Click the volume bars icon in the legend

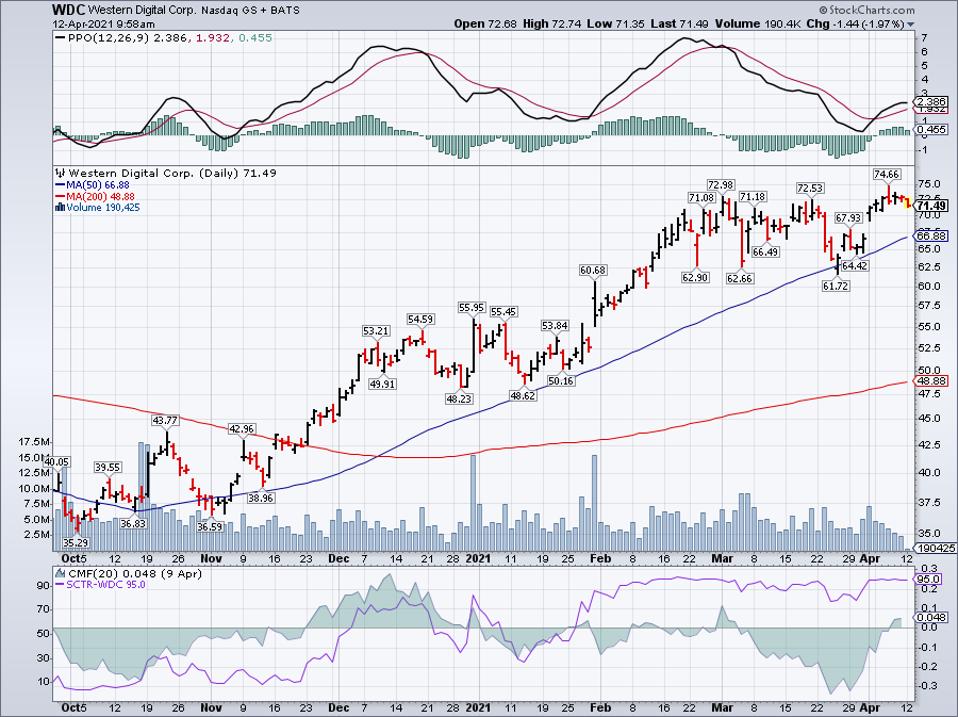(60, 207)
